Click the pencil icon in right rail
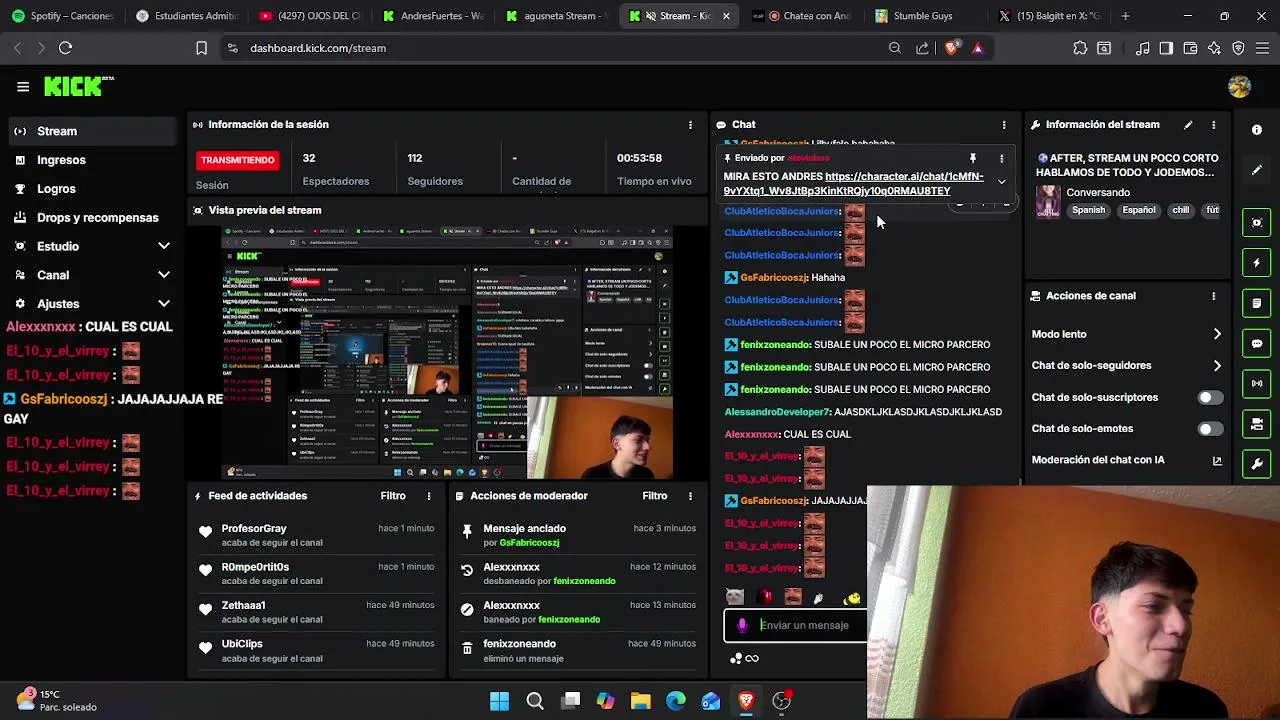The height and width of the screenshot is (720, 1280). [1257, 170]
